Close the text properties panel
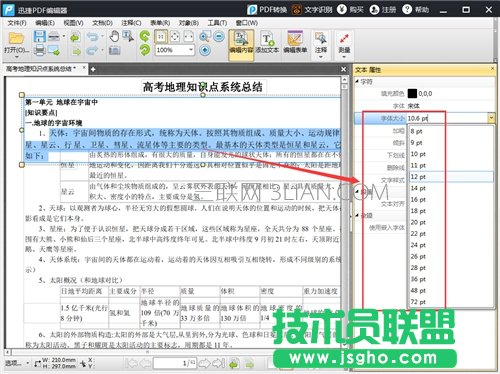Viewport: 500px width, 374px height. pos(492,68)
